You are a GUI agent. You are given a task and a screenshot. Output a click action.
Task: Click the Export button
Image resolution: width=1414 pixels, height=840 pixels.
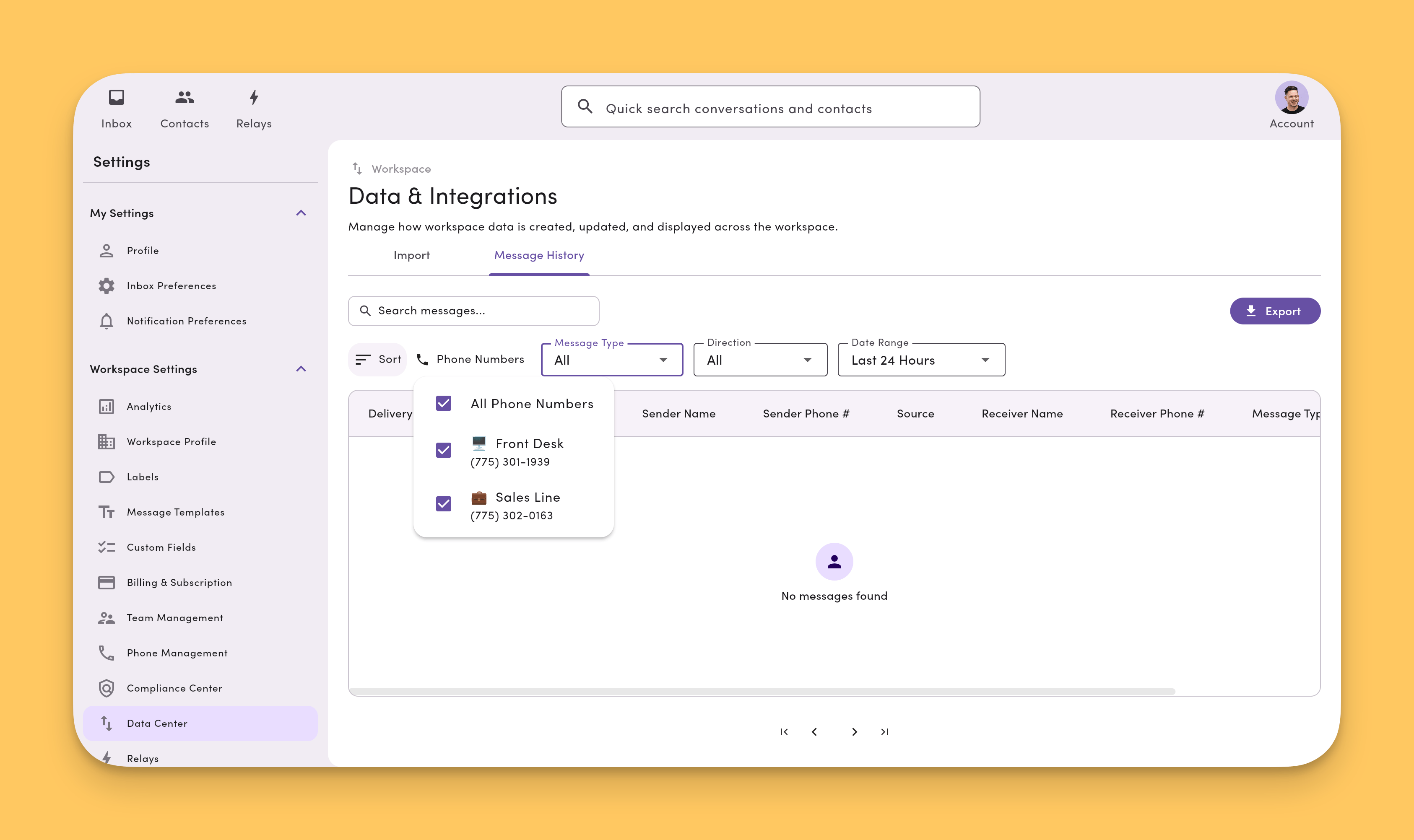pyautogui.click(x=1275, y=311)
